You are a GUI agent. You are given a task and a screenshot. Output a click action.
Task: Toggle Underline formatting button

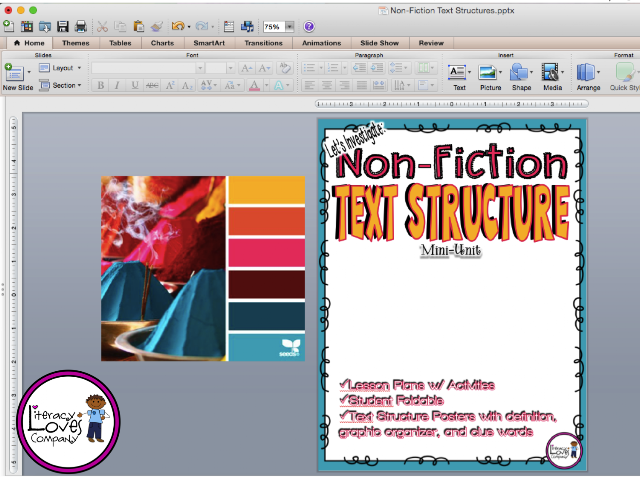(x=134, y=85)
